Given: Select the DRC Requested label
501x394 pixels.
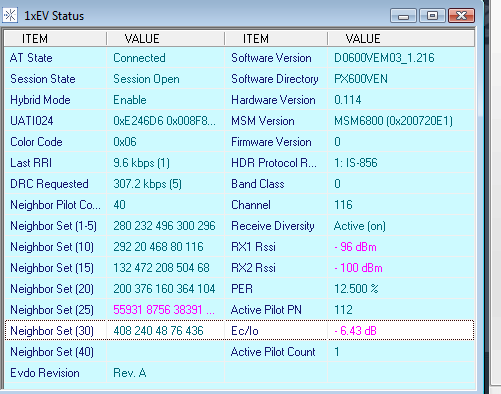Looking at the screenshot, I should tap(49, 184).
